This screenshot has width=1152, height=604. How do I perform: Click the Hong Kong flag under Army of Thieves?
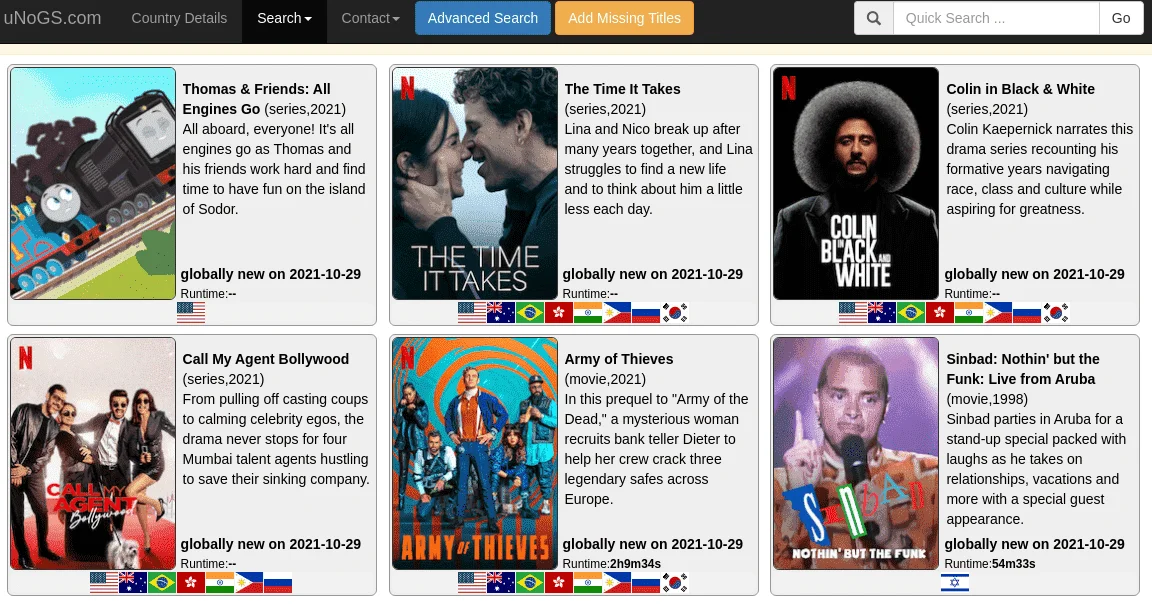pos(558,583)
